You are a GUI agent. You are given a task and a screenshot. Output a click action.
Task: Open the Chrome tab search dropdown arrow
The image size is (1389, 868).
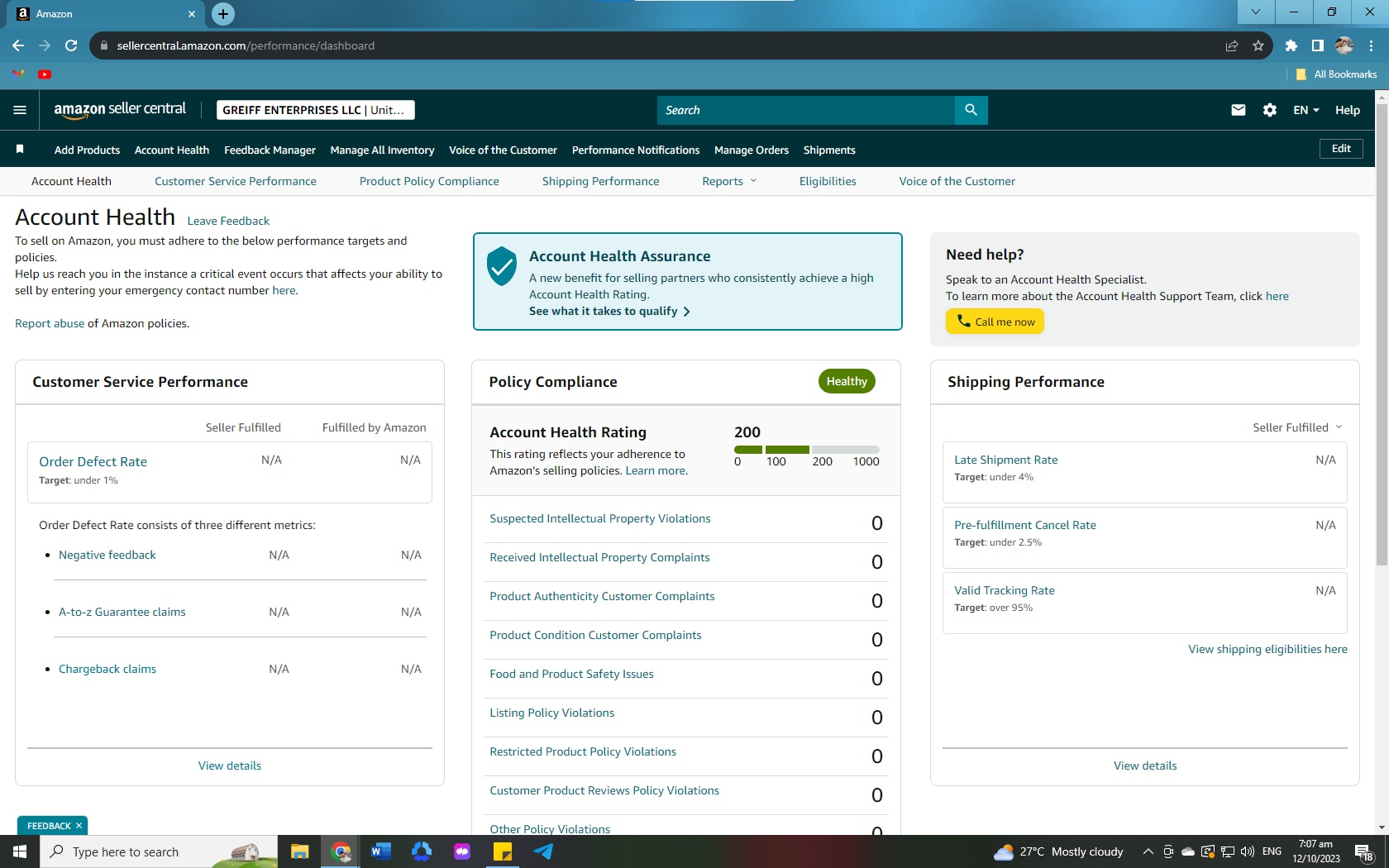(x=1256, y=12)
